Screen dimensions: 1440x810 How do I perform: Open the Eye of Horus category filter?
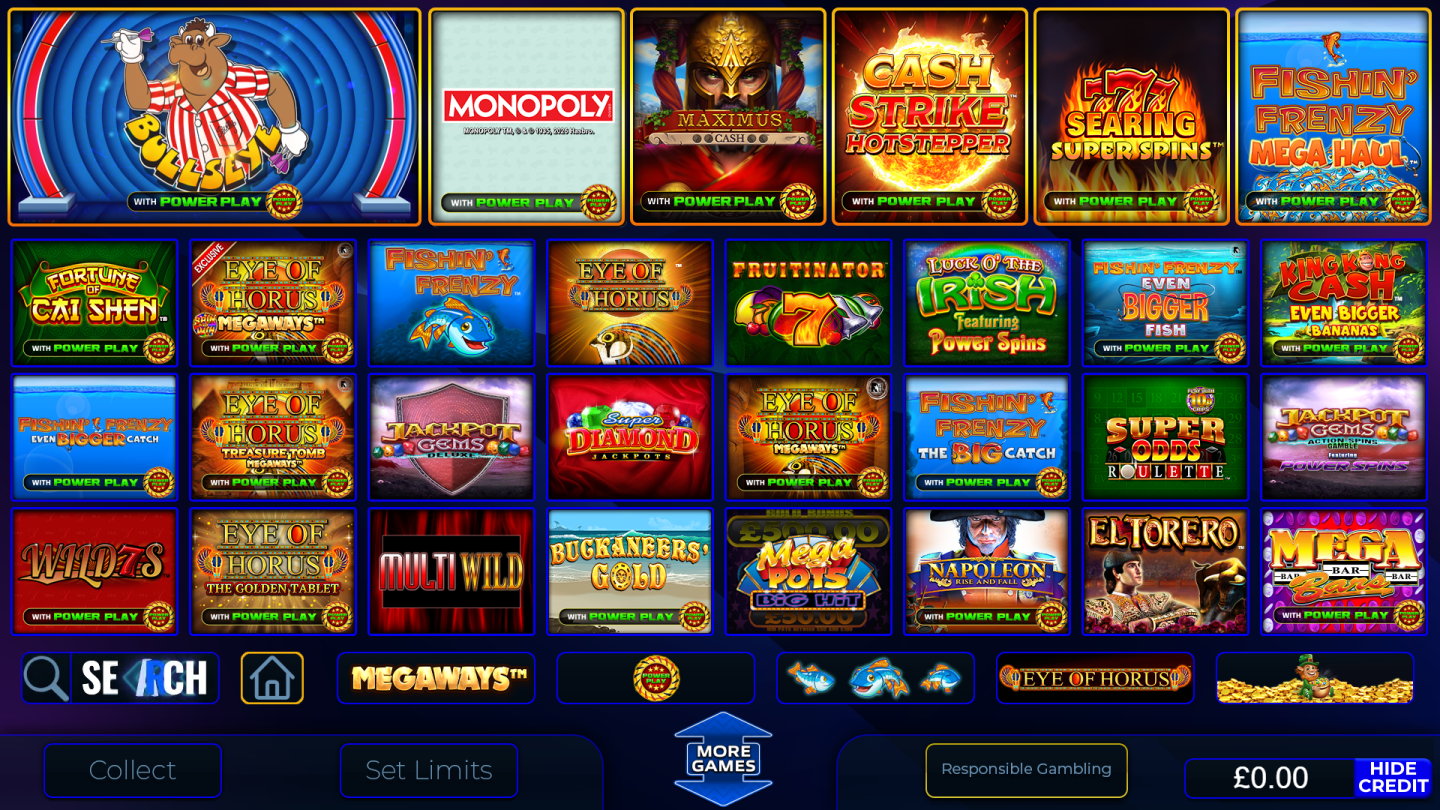point(1095,678)
